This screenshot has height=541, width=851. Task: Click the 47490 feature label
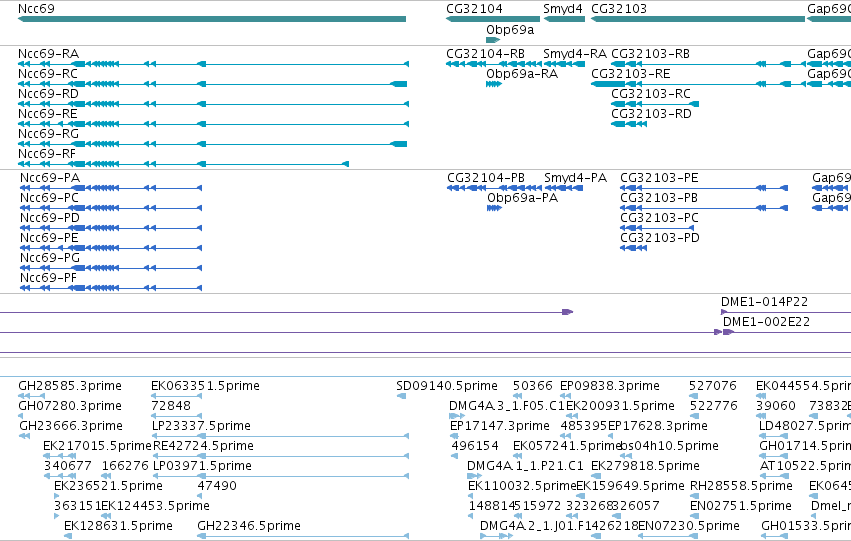coord(217,486)
